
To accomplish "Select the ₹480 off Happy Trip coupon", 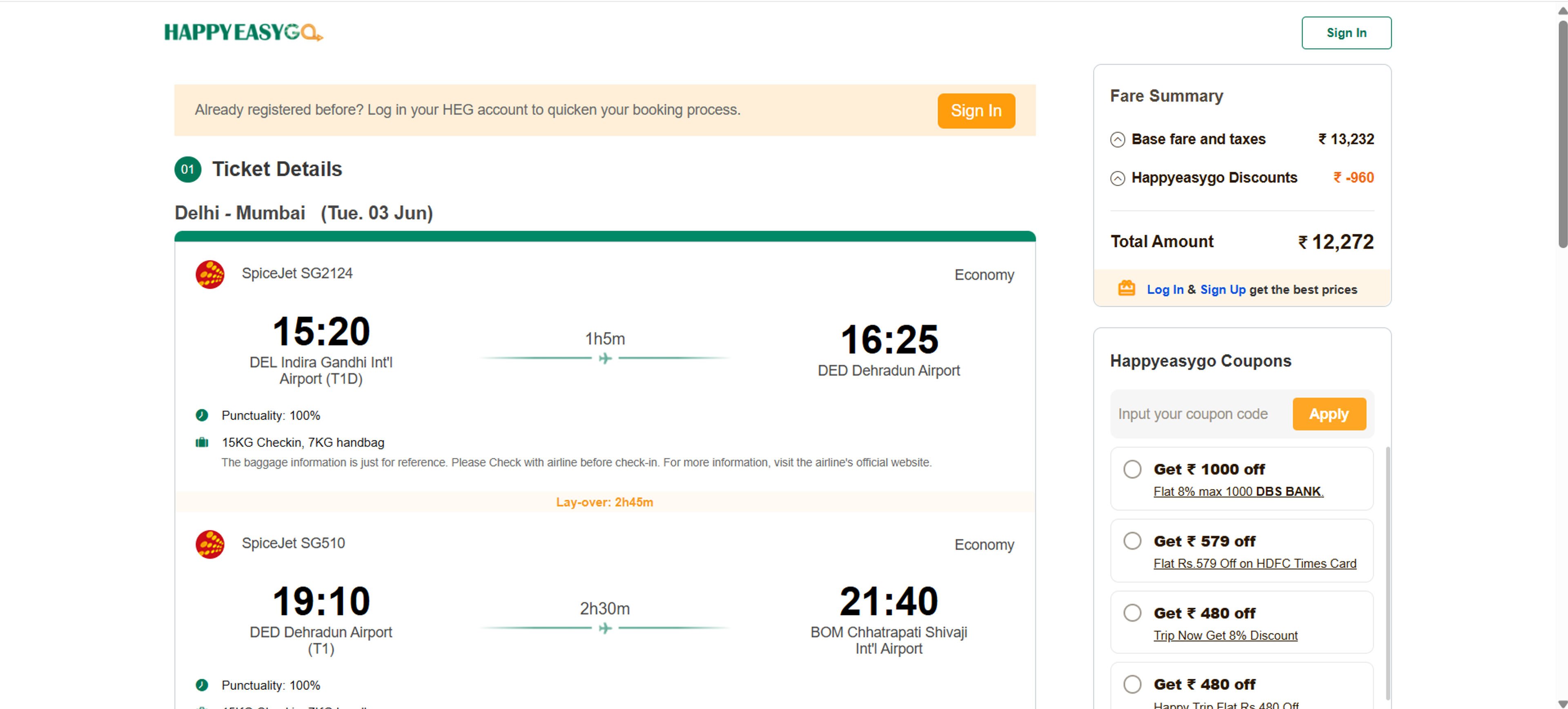I will (x=1132, y=684).
